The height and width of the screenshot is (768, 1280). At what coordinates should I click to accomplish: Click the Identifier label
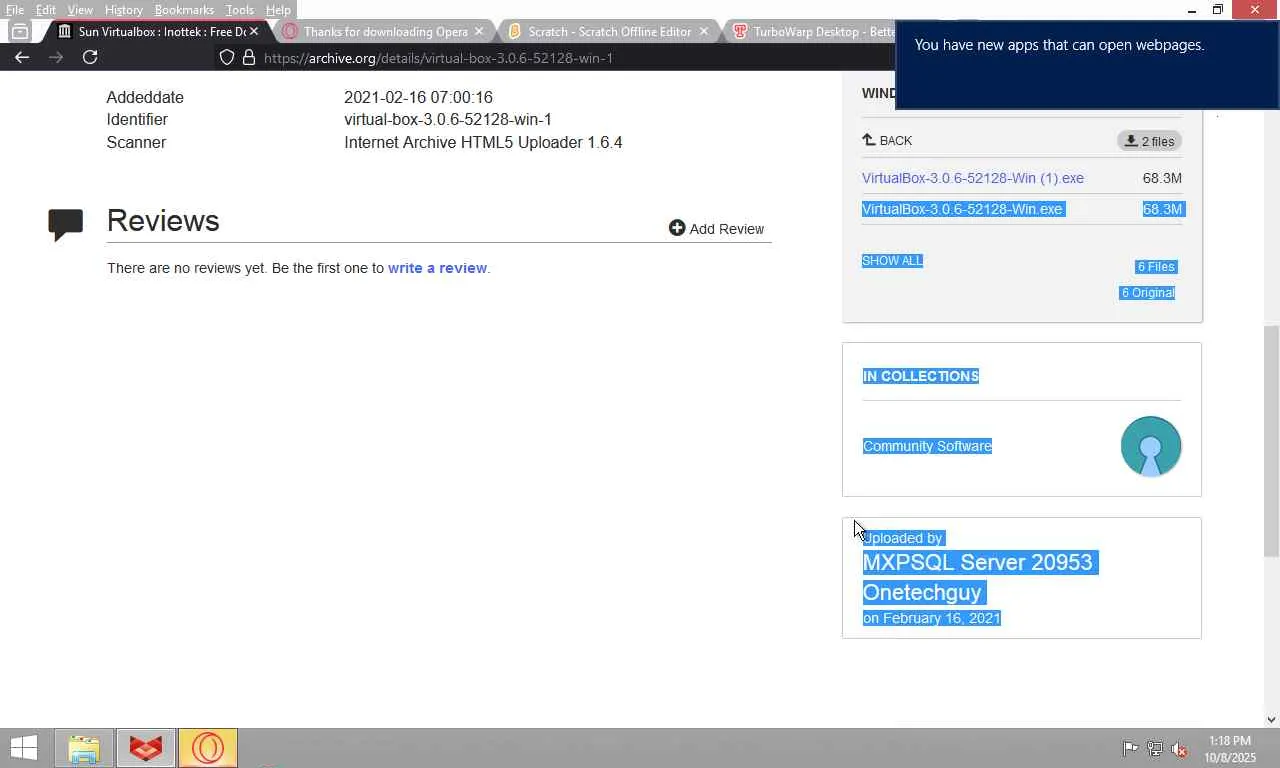pos(137,119)
